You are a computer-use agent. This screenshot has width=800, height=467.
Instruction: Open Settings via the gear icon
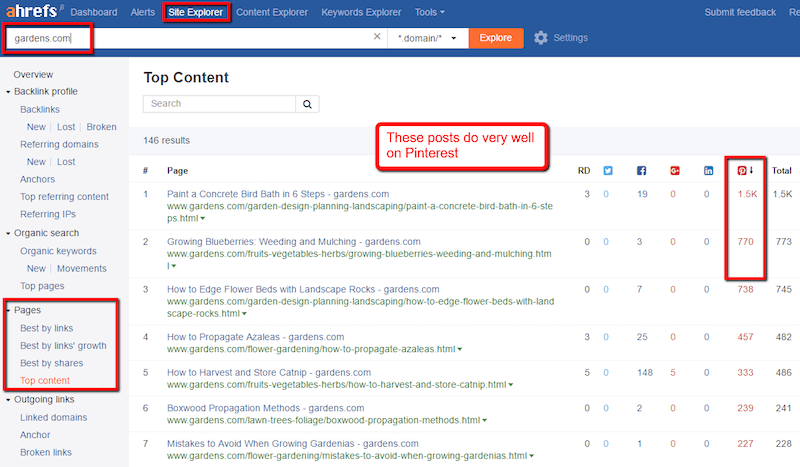541,38
